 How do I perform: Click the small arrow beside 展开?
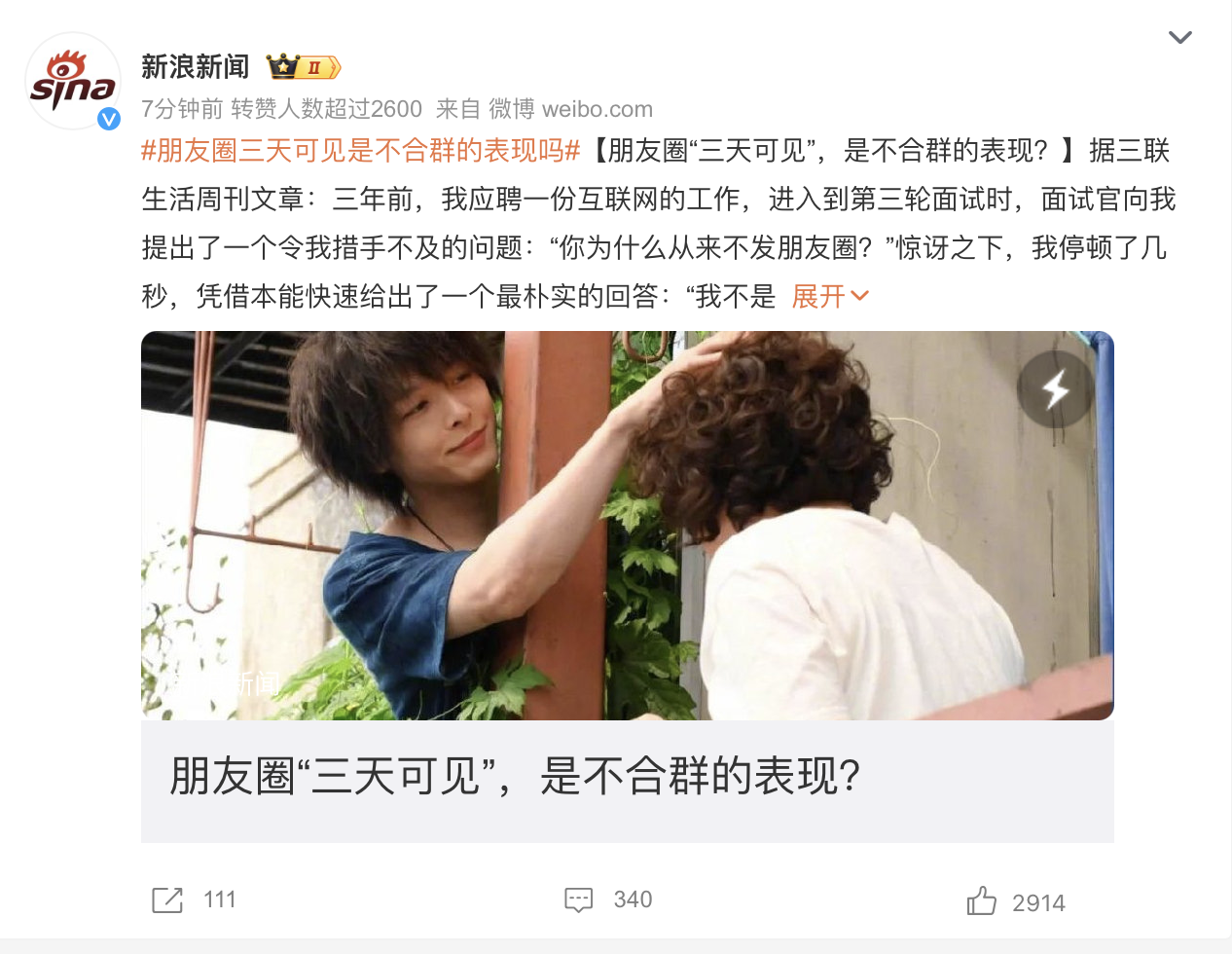[x=859, y=296]
